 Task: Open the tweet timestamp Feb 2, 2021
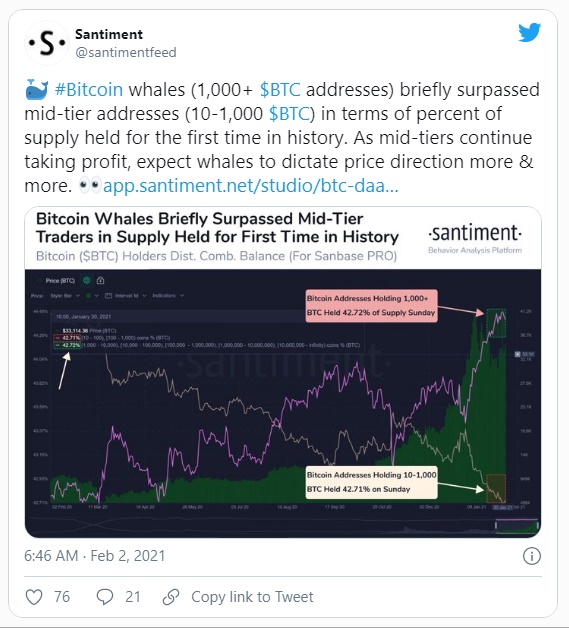click(x=128, y=556)
